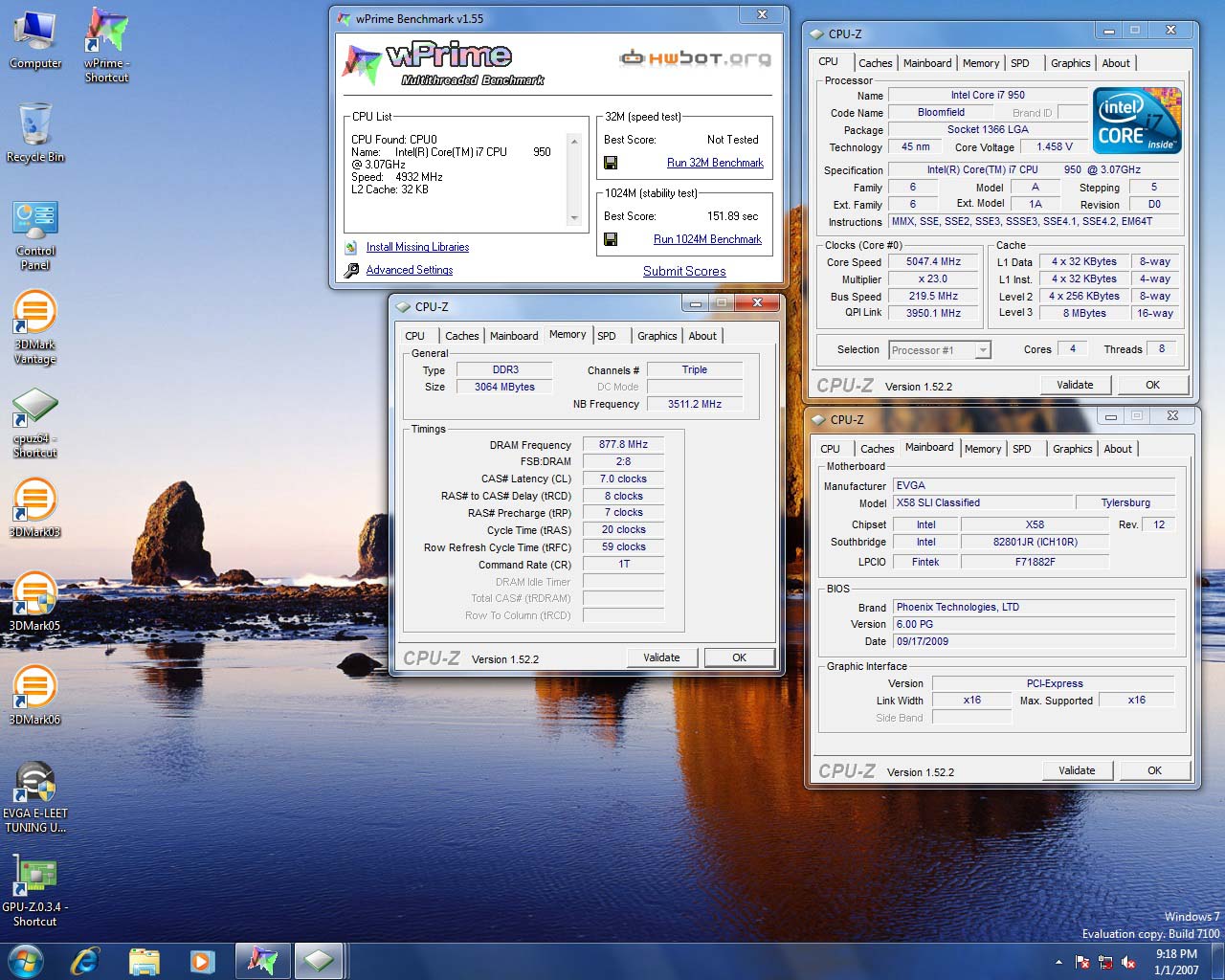Select the GPU-Z.0.3.4 Shortcut icon
The height and width of the screenshot is (980, 1225).
[x=35, y=891]
